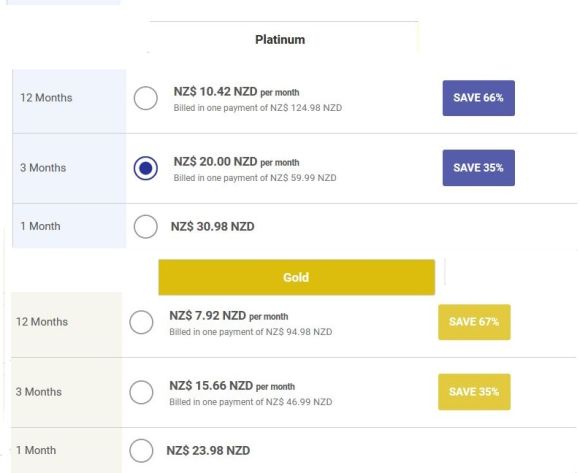
Task: Choose the Gold 1 Month radio option
Action: (141, 450)
